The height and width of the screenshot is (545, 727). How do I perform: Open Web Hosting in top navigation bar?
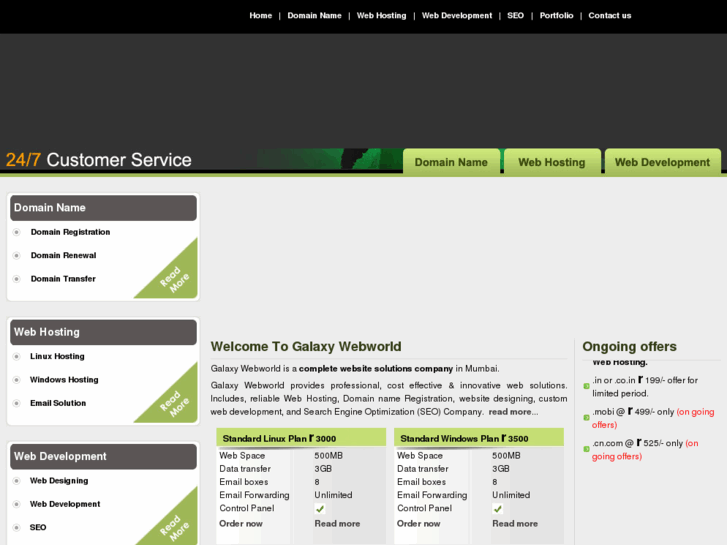tap(381, 15)
